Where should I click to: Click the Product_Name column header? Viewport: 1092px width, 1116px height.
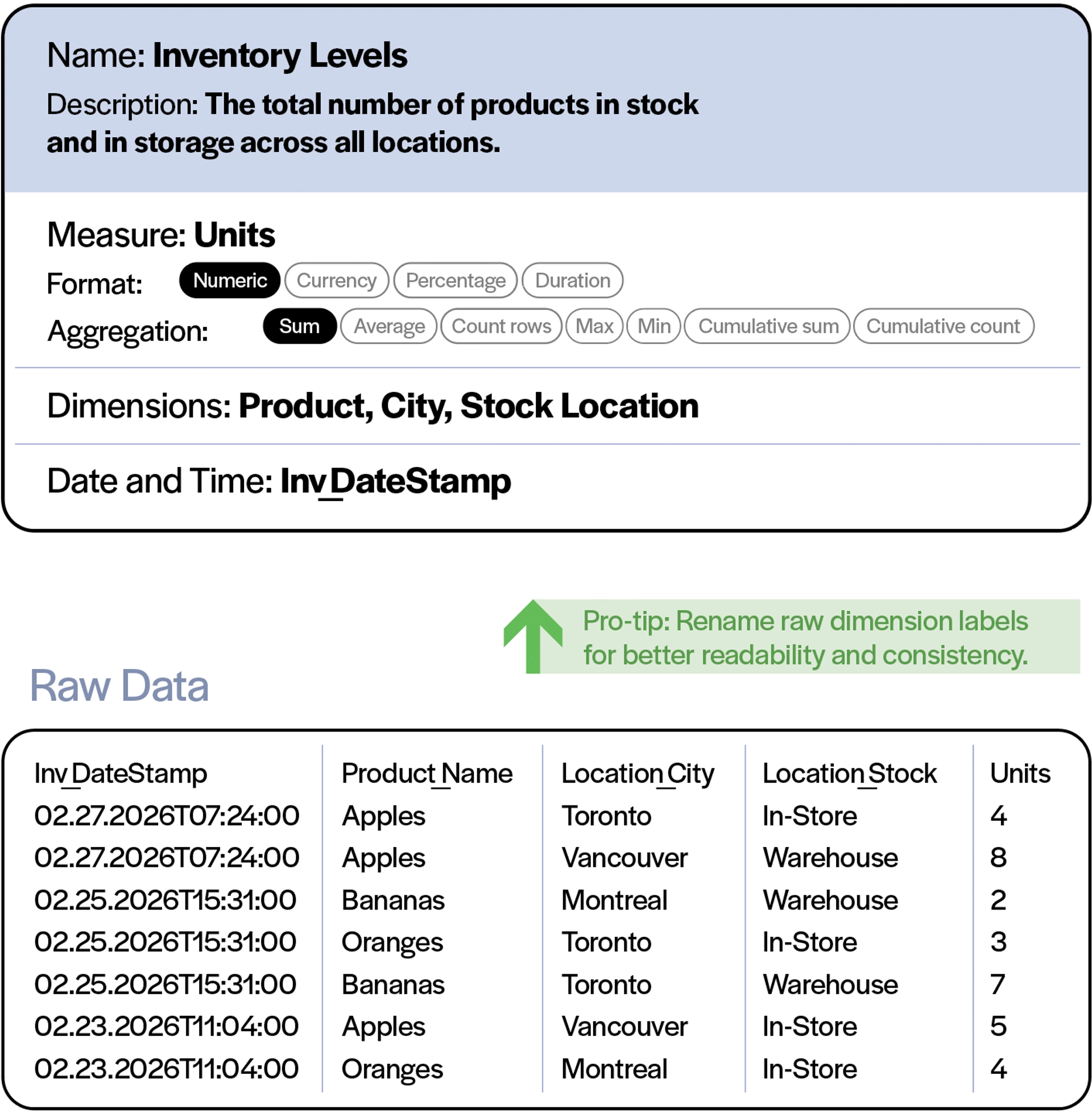point(427,774)
